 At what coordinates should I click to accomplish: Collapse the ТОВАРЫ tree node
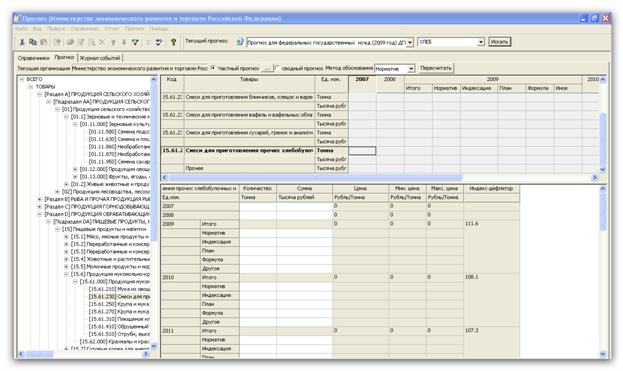click(x=31, y=87)
